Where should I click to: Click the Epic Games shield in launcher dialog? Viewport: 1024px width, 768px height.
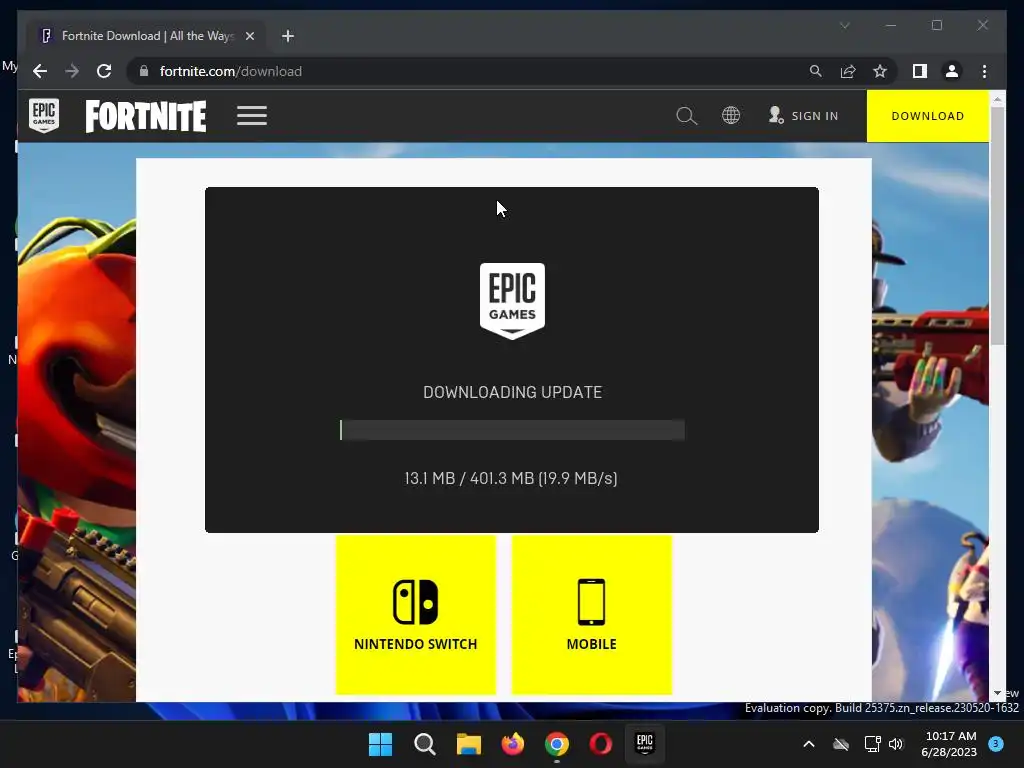click(512, 301)
